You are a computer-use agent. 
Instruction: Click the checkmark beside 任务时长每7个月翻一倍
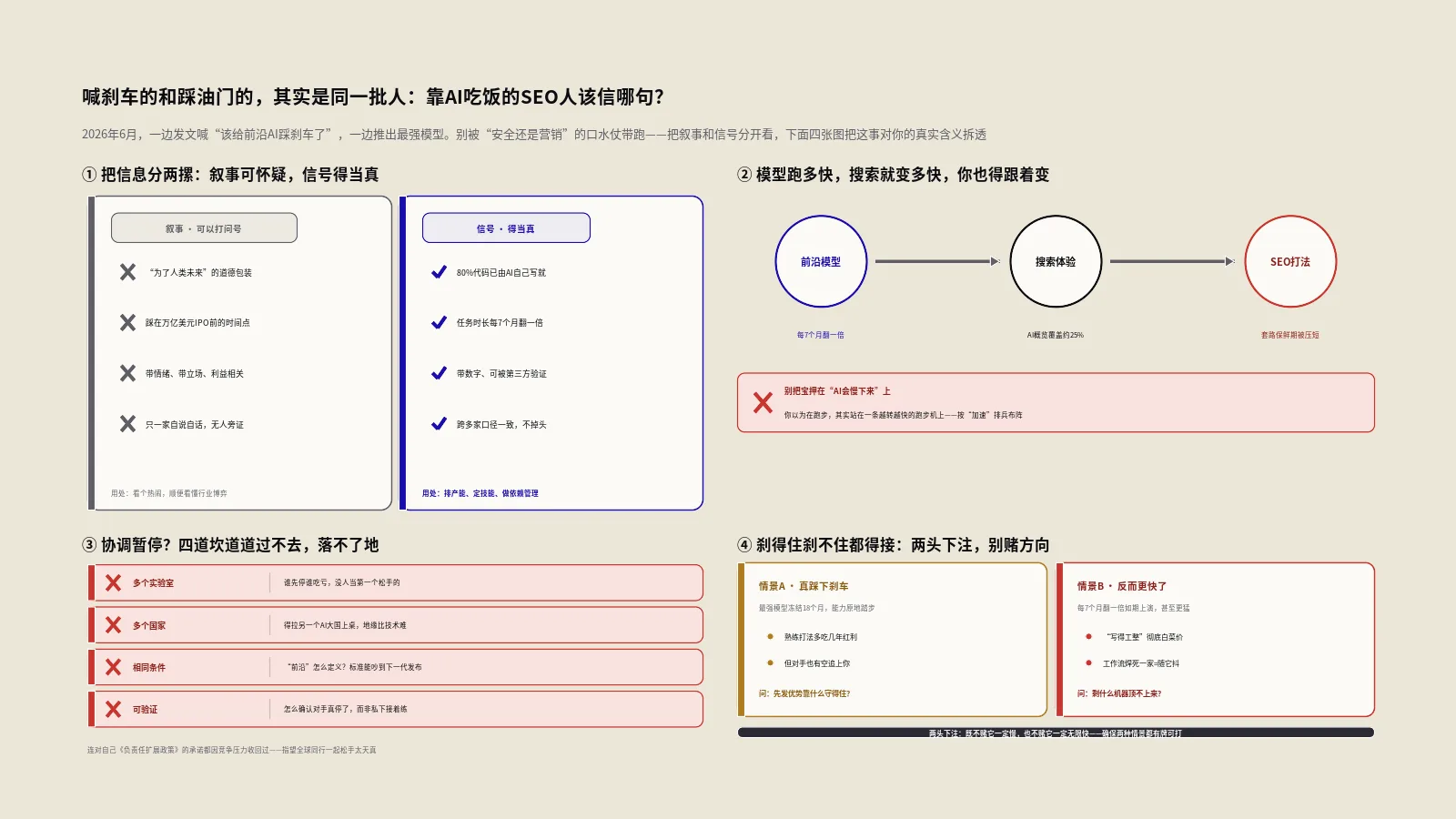click(x=439, y=322)
